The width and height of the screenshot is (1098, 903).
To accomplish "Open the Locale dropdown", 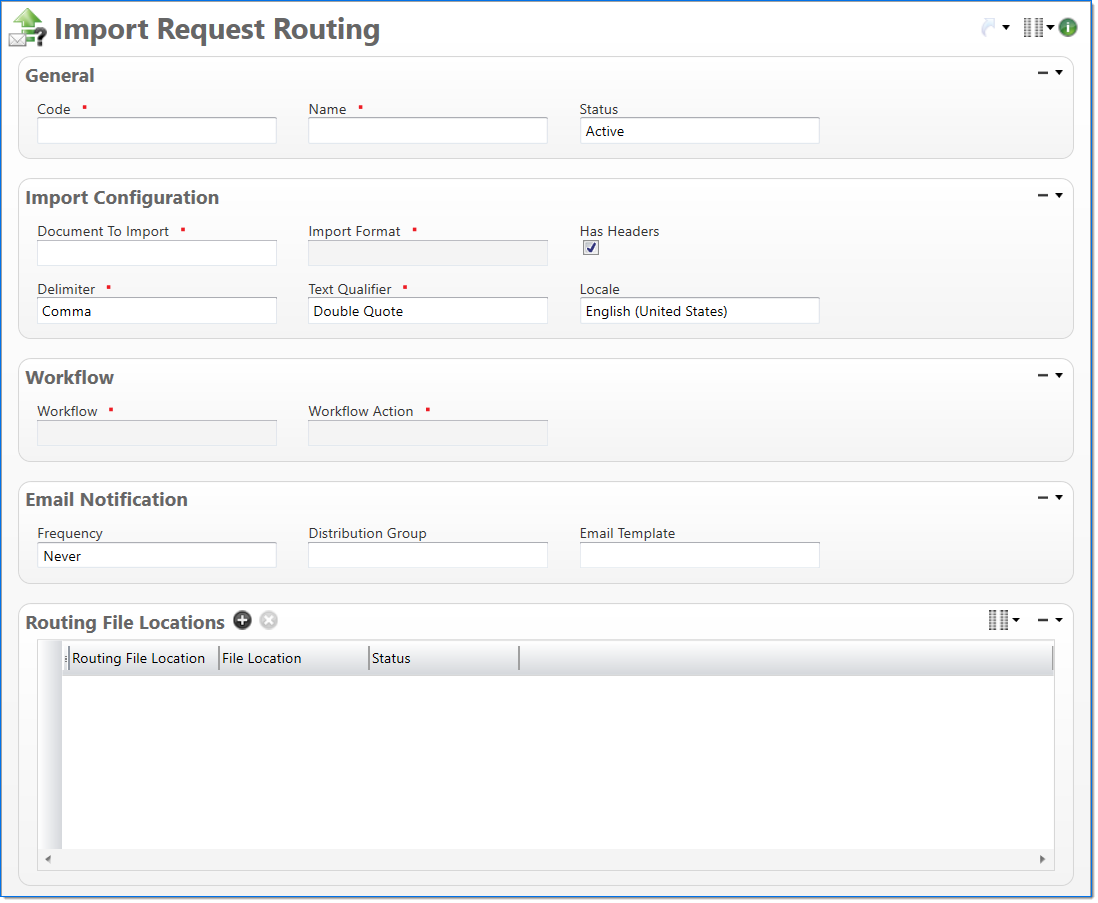I will click(699, 311).
